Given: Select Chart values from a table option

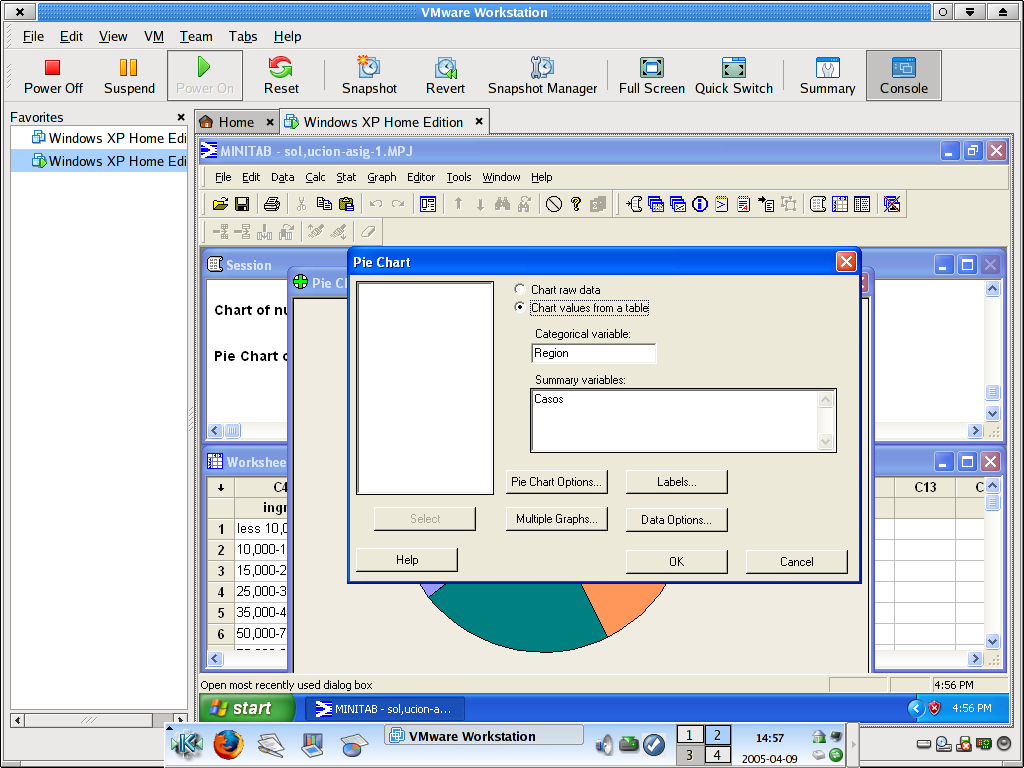Looking at the screenshot, I should (520, 308).
